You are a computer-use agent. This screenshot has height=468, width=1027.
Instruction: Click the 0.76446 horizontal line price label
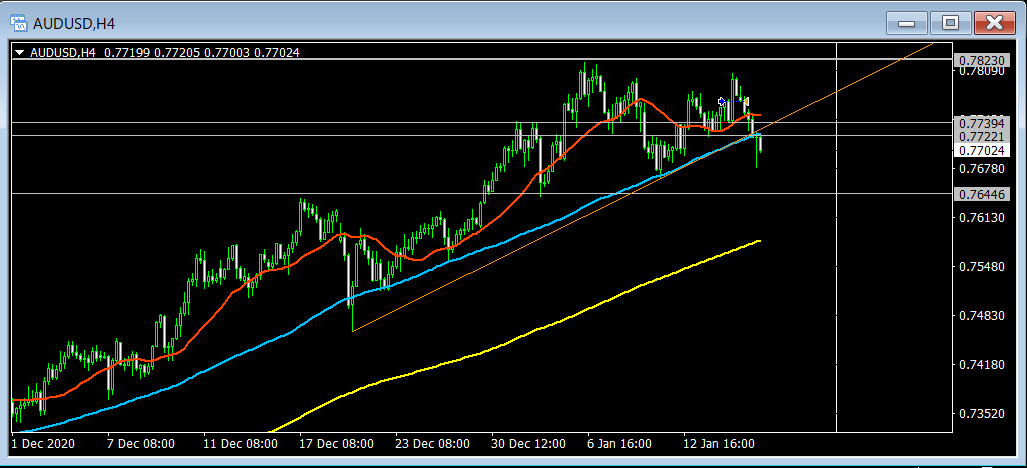[x=982, y=194]
